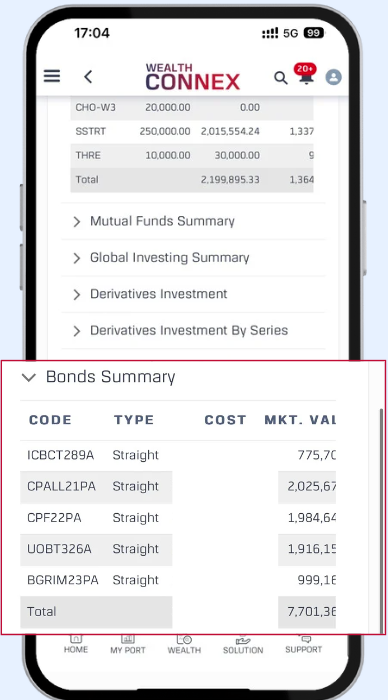The width and height of the screenshot is (388, 700).
Task: Expand Mutual Funds Summary section
Action: (193, 221)
